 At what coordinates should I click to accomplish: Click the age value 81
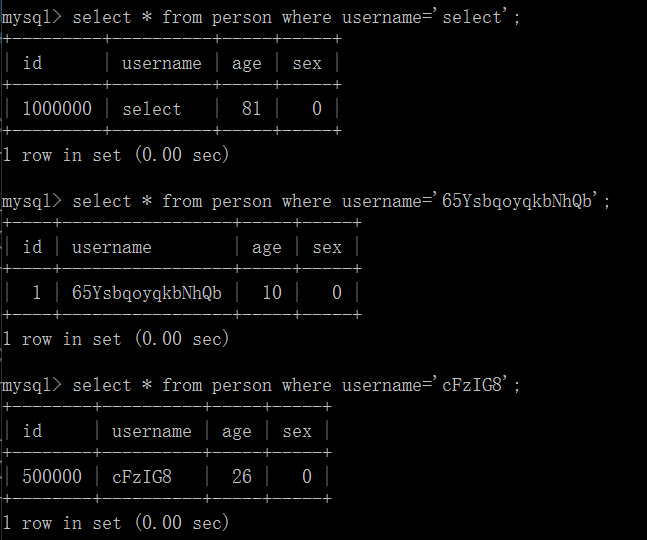click(x=251, y=109)
